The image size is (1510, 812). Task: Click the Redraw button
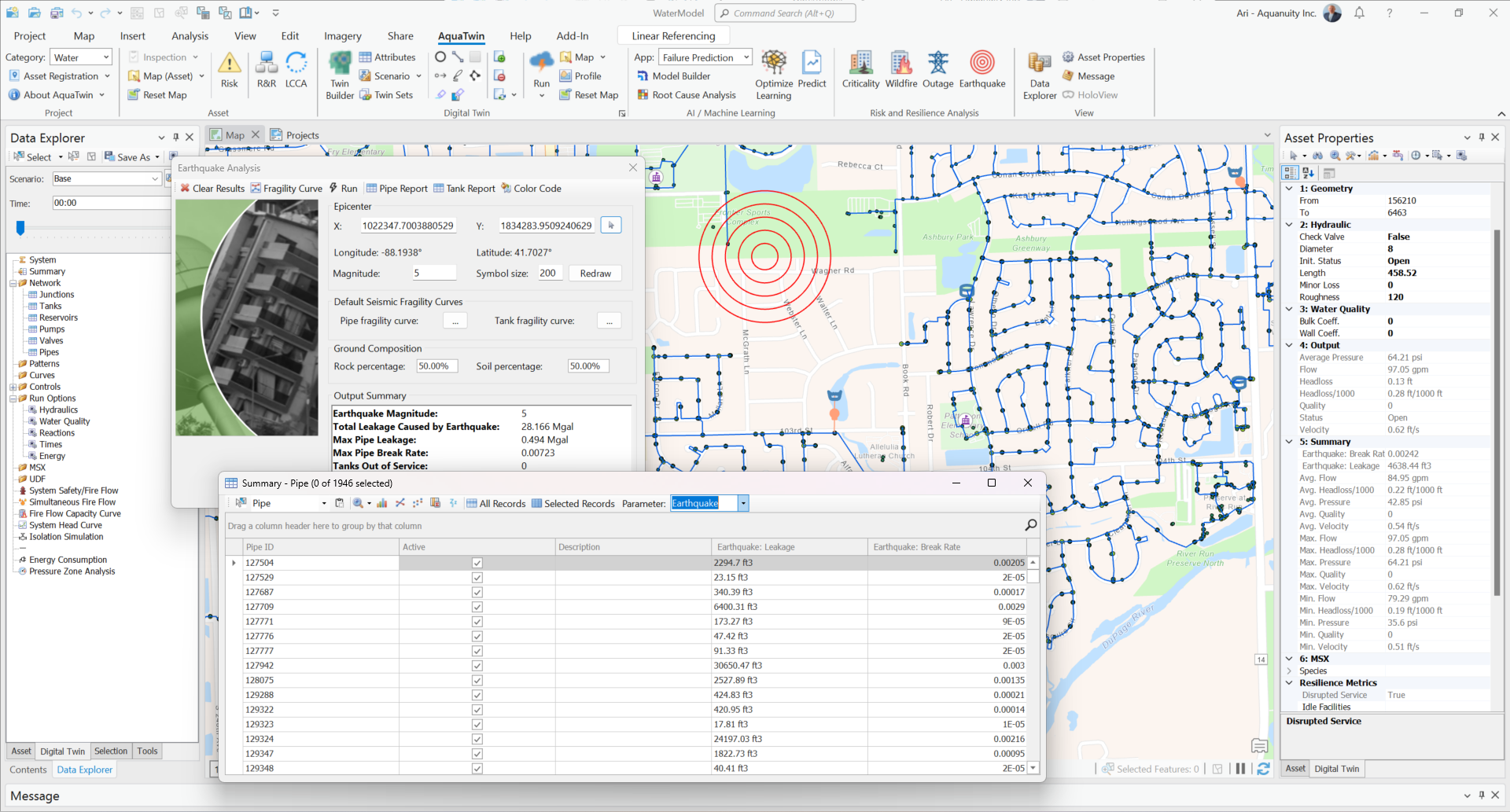(x=595, y=274)
